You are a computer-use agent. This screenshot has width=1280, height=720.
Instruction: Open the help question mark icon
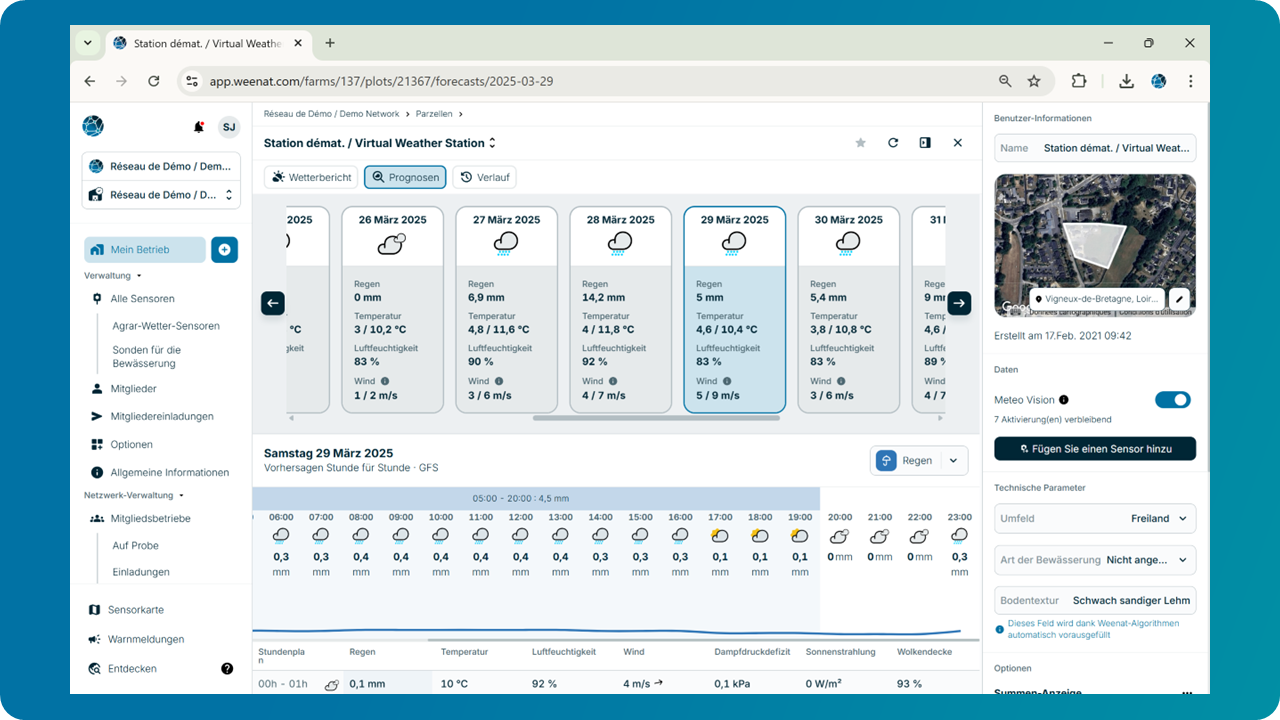pos(227,668)
